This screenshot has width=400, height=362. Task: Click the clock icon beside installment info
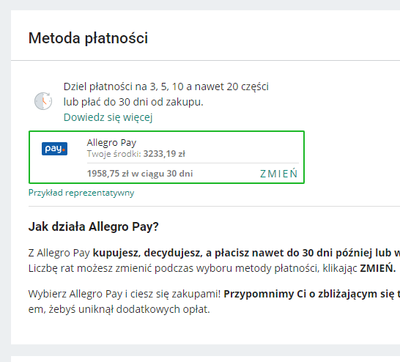click(x=43, y=101)
